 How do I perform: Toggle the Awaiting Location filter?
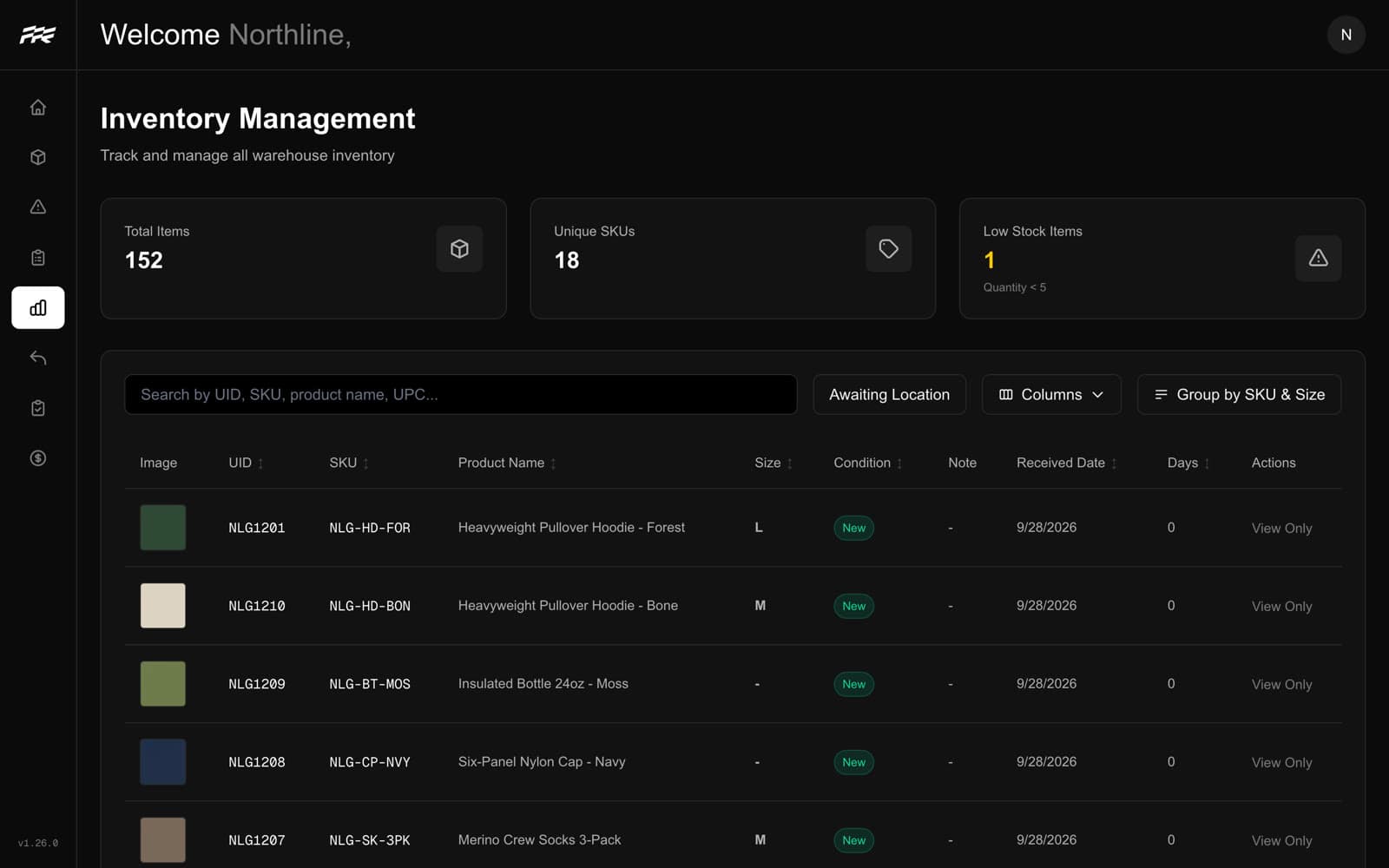pyautogui.click(x=889, y=394)
